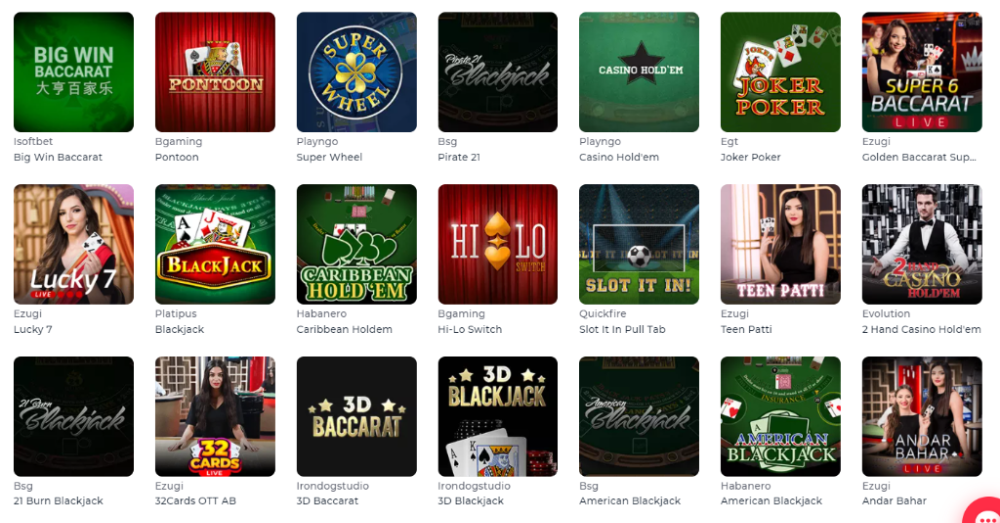This screenshot has height=523, width=1000.
Task: Select the 21 Burn Blackjack thumbnail
Action: tap(74, 416)
